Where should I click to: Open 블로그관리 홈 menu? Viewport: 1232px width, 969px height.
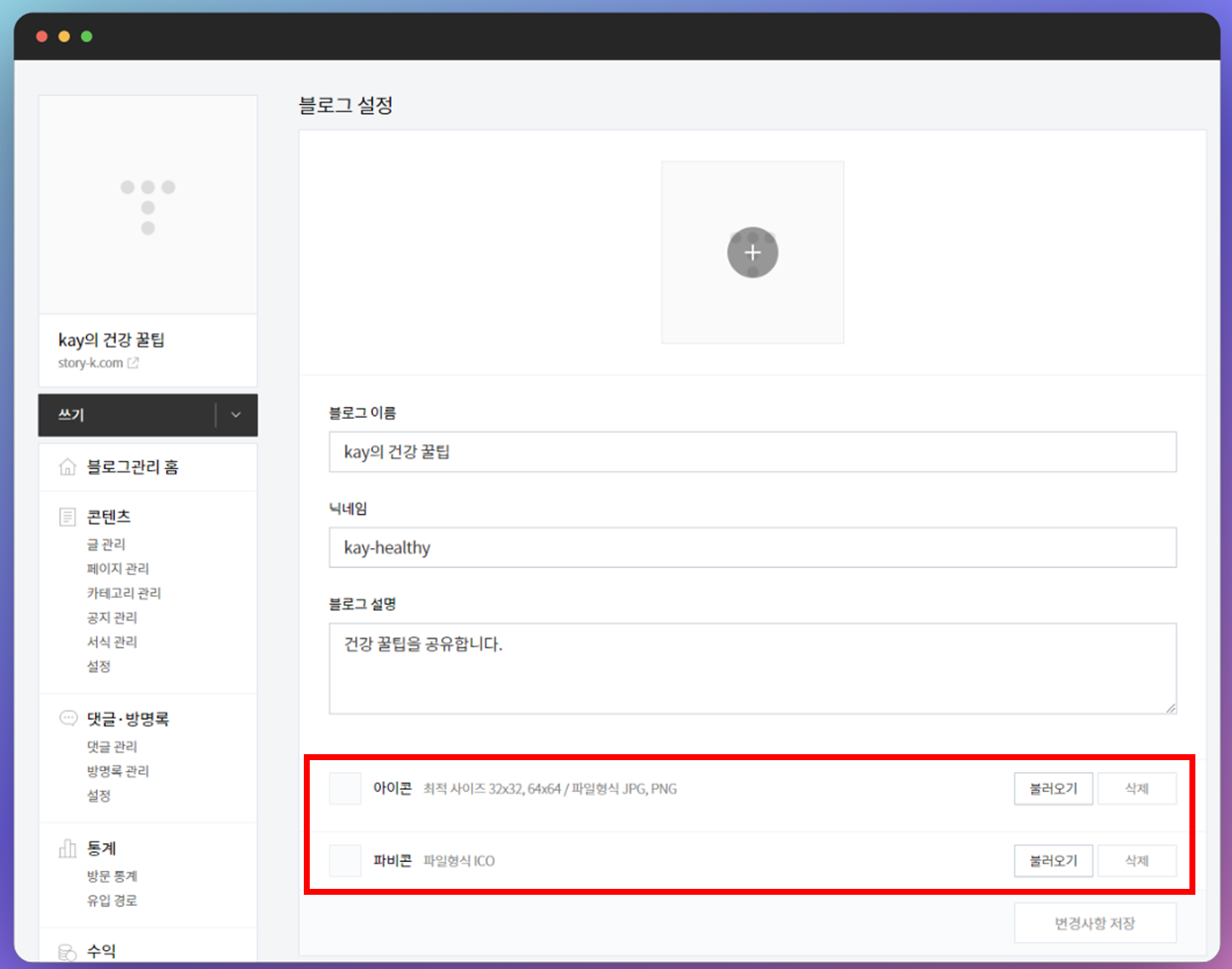[x=133, y=467]
